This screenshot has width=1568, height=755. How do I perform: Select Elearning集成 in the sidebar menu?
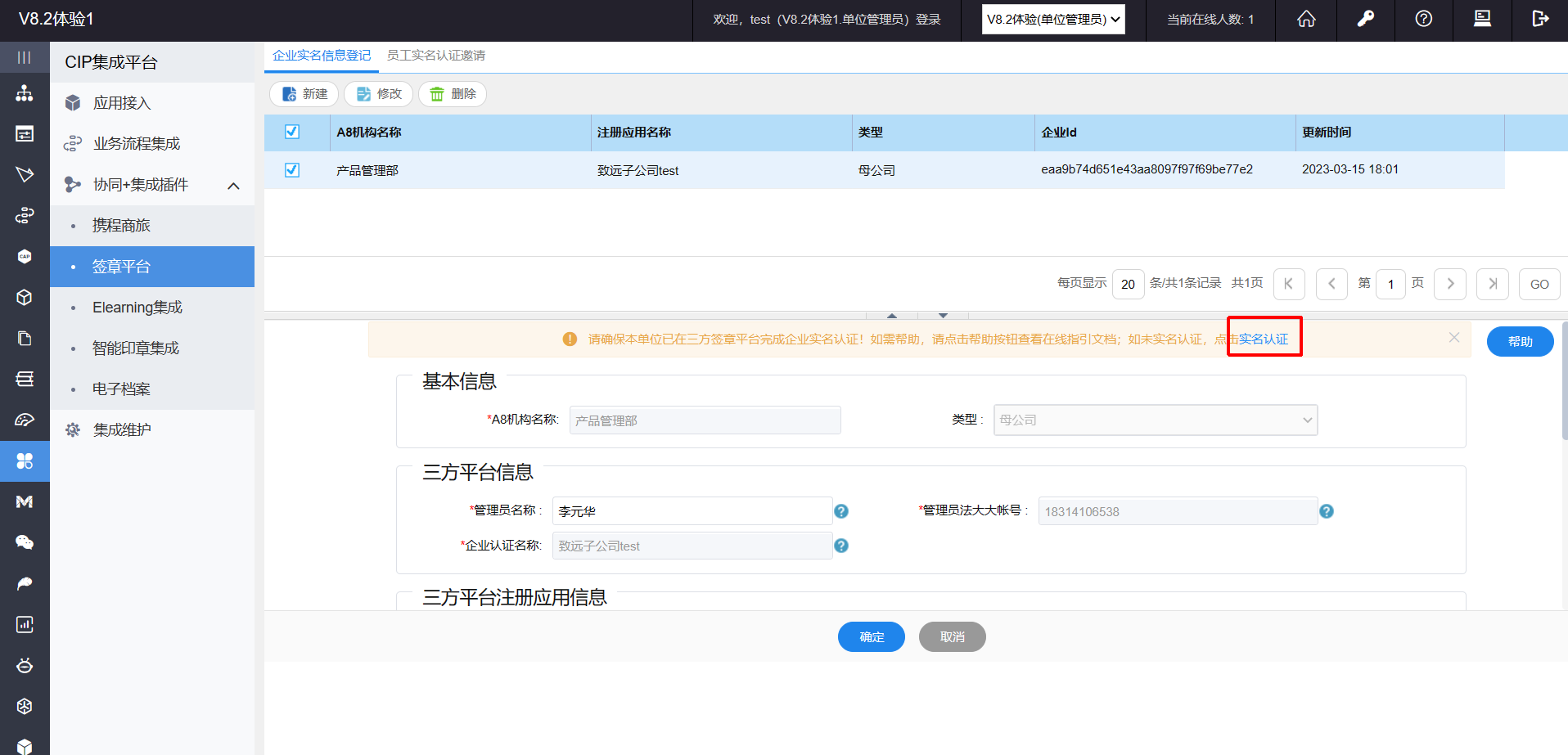point(137,308)
